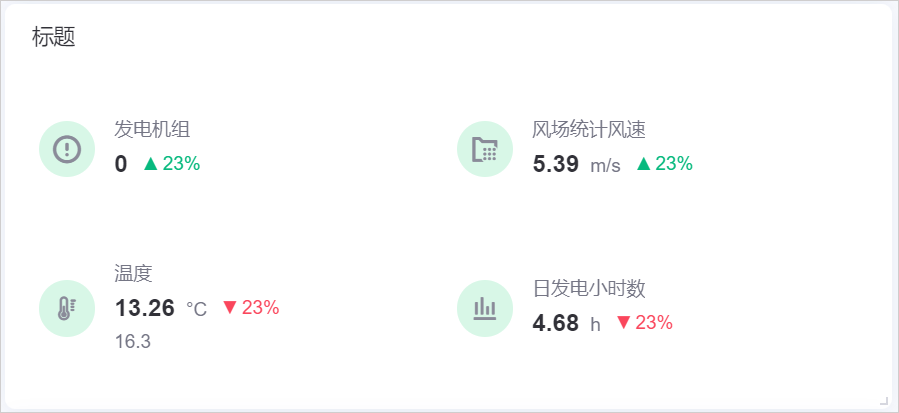Image resolution: width=899 pixels, height=413 pixels.
Task: Click the red down arrow after °C
Action: pos(230,308)
